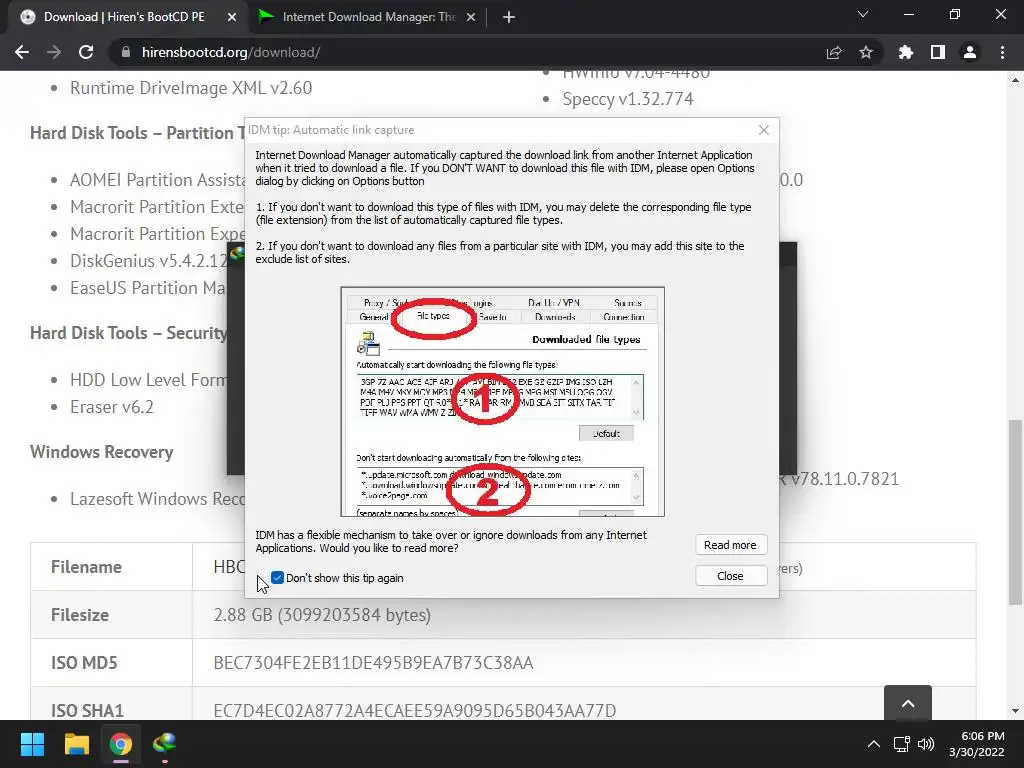Screen dimensions: 1024x768
Task: Open the Chrome three-dot menu
Action: pos(1002,52)
